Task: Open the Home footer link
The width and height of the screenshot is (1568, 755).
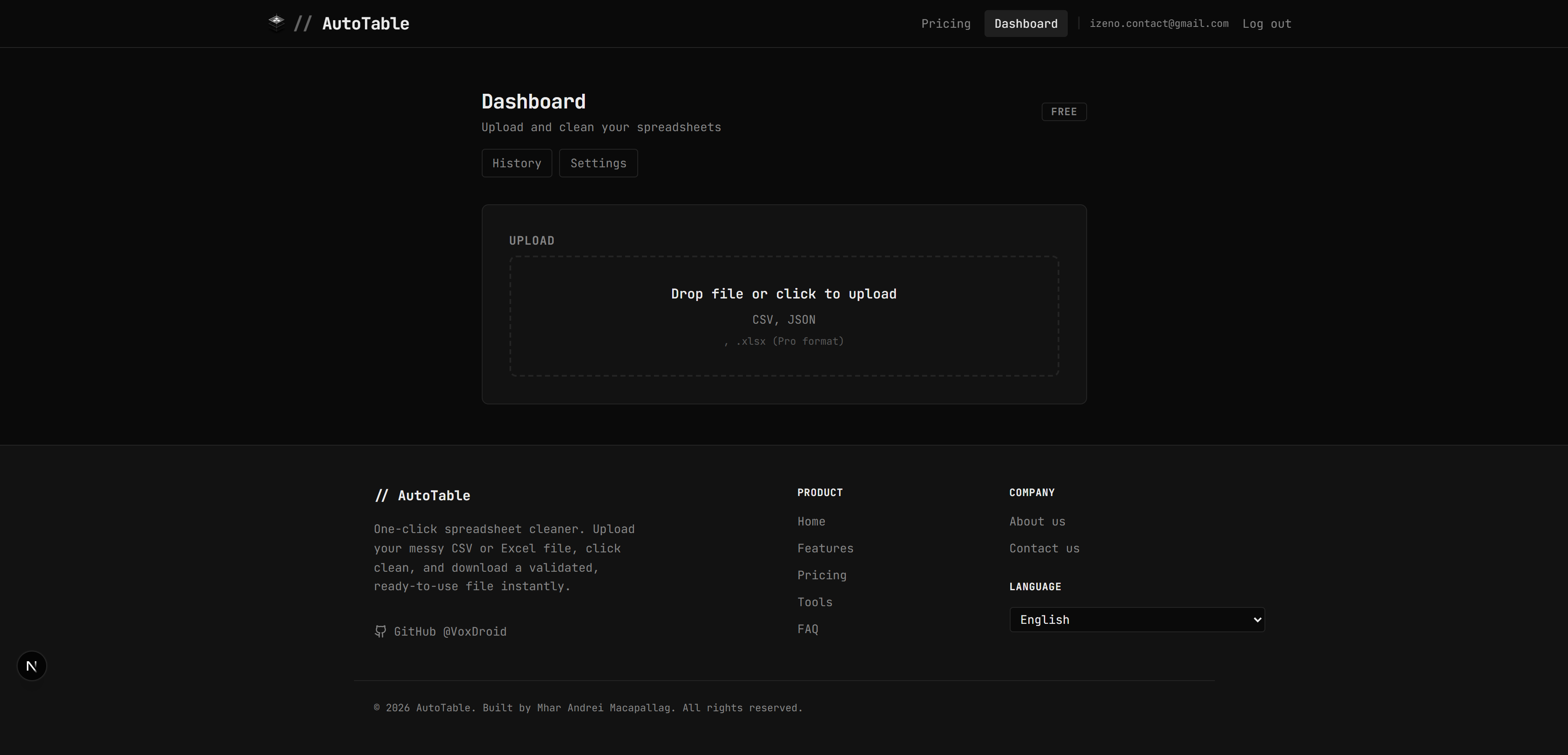Action: (811, 521)
